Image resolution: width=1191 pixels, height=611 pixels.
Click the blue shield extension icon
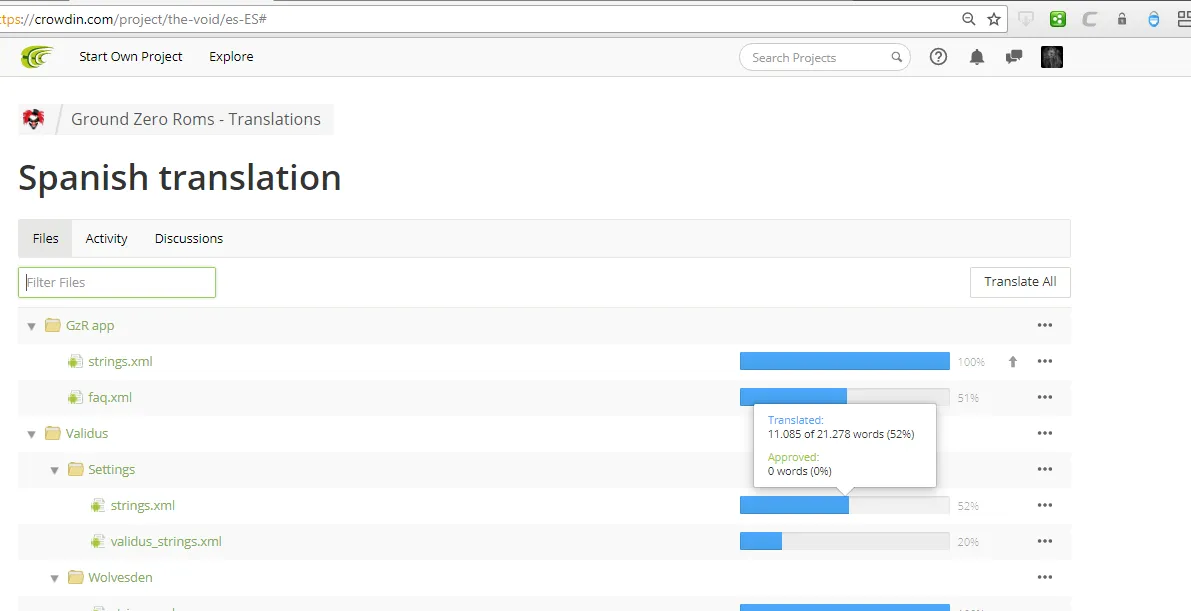click(1153, 20)
